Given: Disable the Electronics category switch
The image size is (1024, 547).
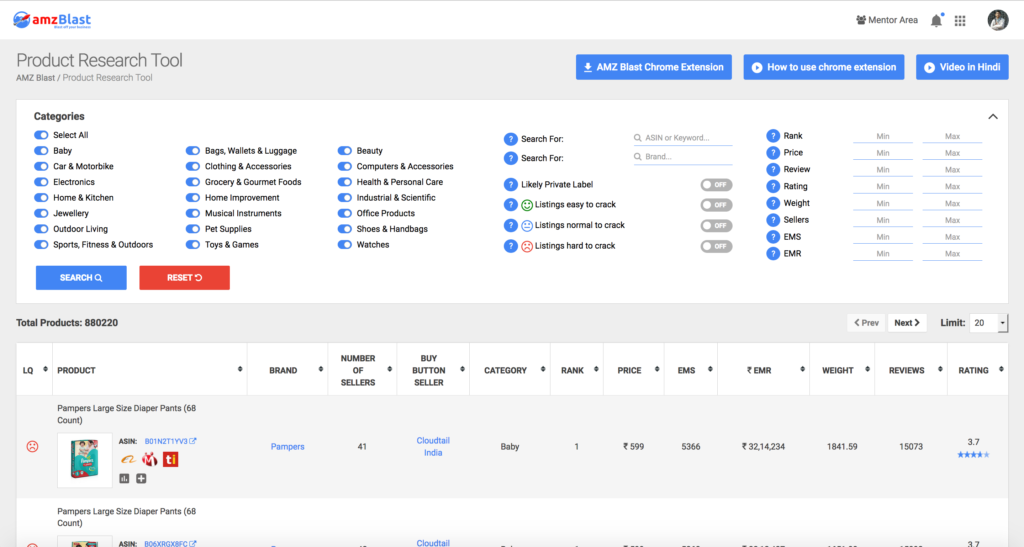Looking at the screenshot, I should [42, 182].
